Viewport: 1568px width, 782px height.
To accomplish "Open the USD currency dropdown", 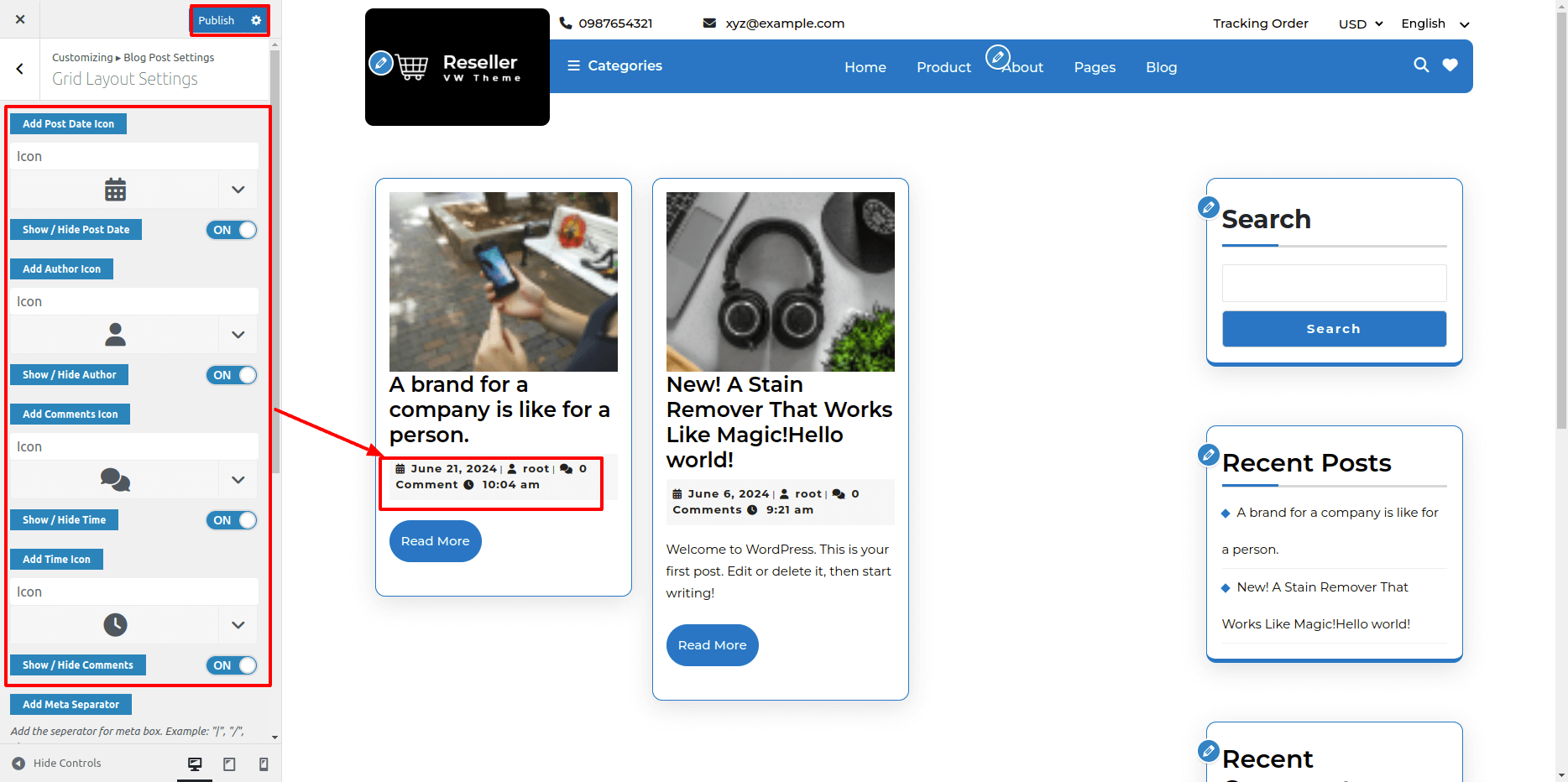I will pos(1360,24).
